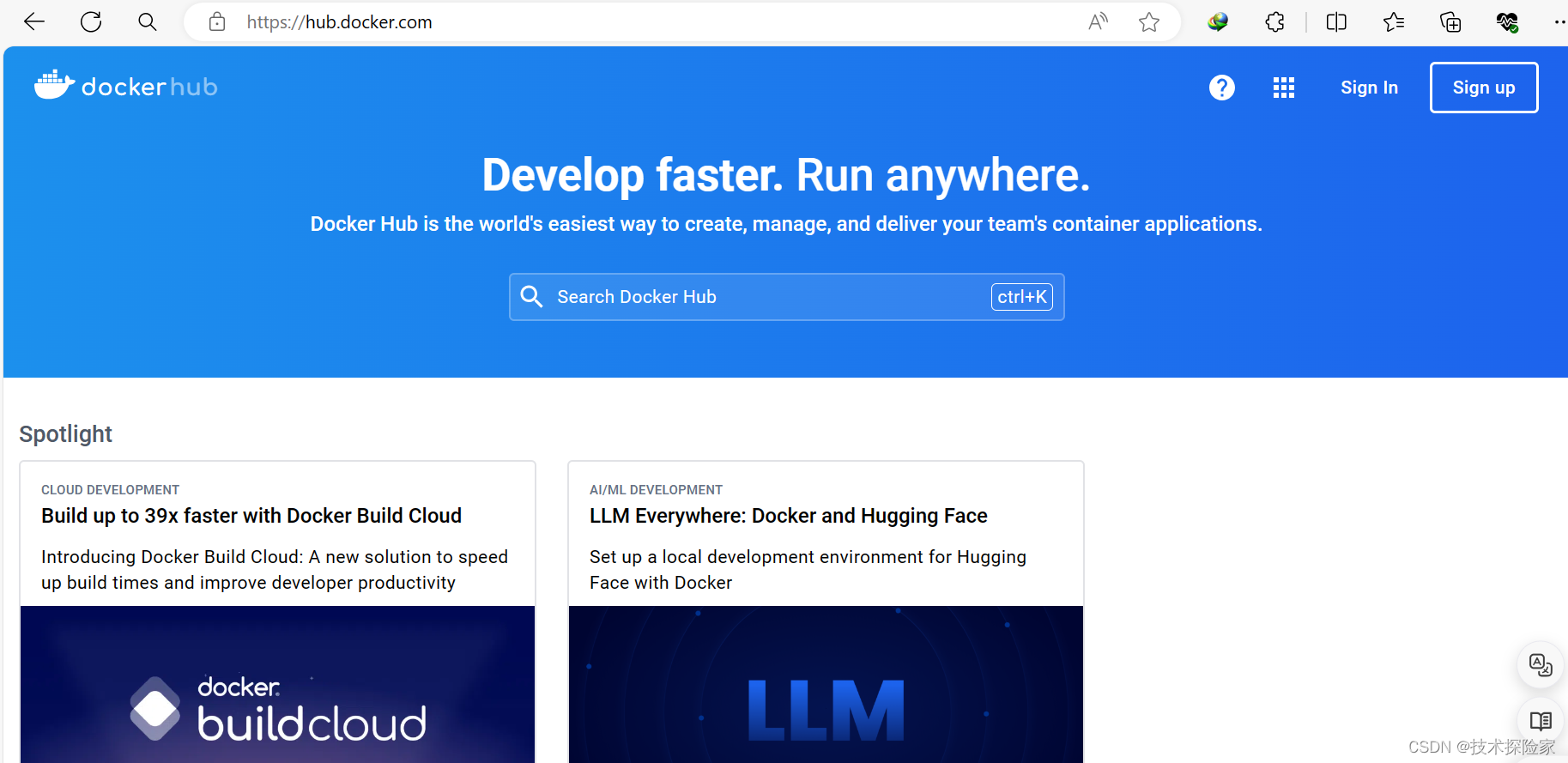Open the Extensions puzzle icon

click(1275, 21)
